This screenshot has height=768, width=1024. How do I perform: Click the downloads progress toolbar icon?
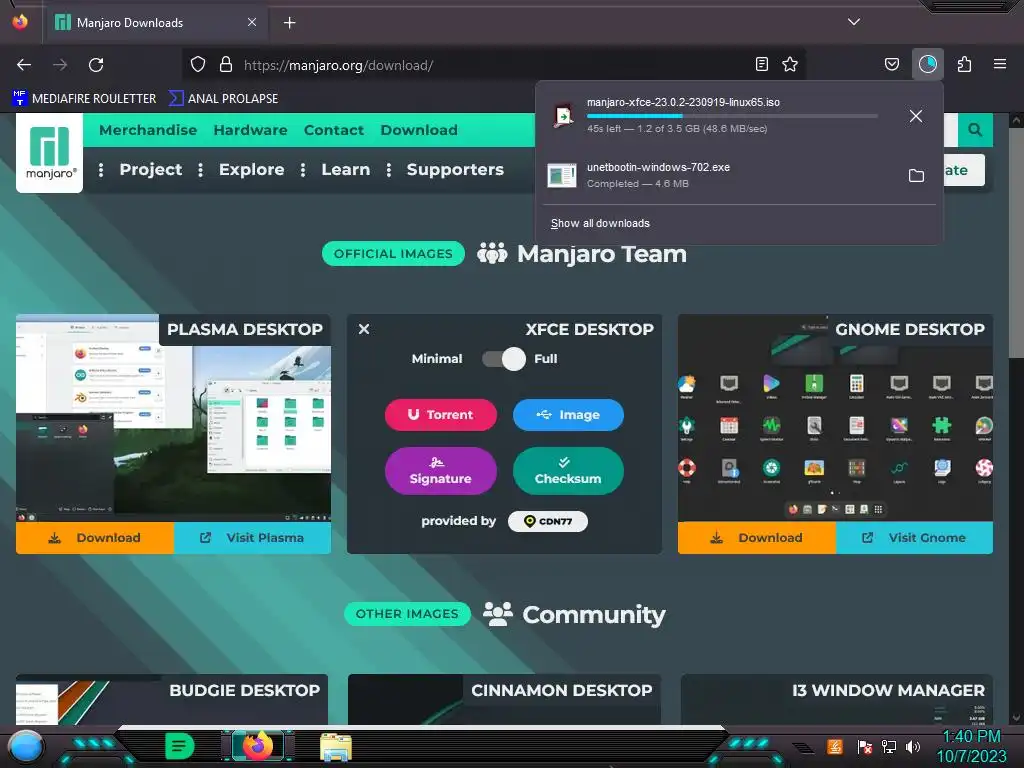(927, 64)
